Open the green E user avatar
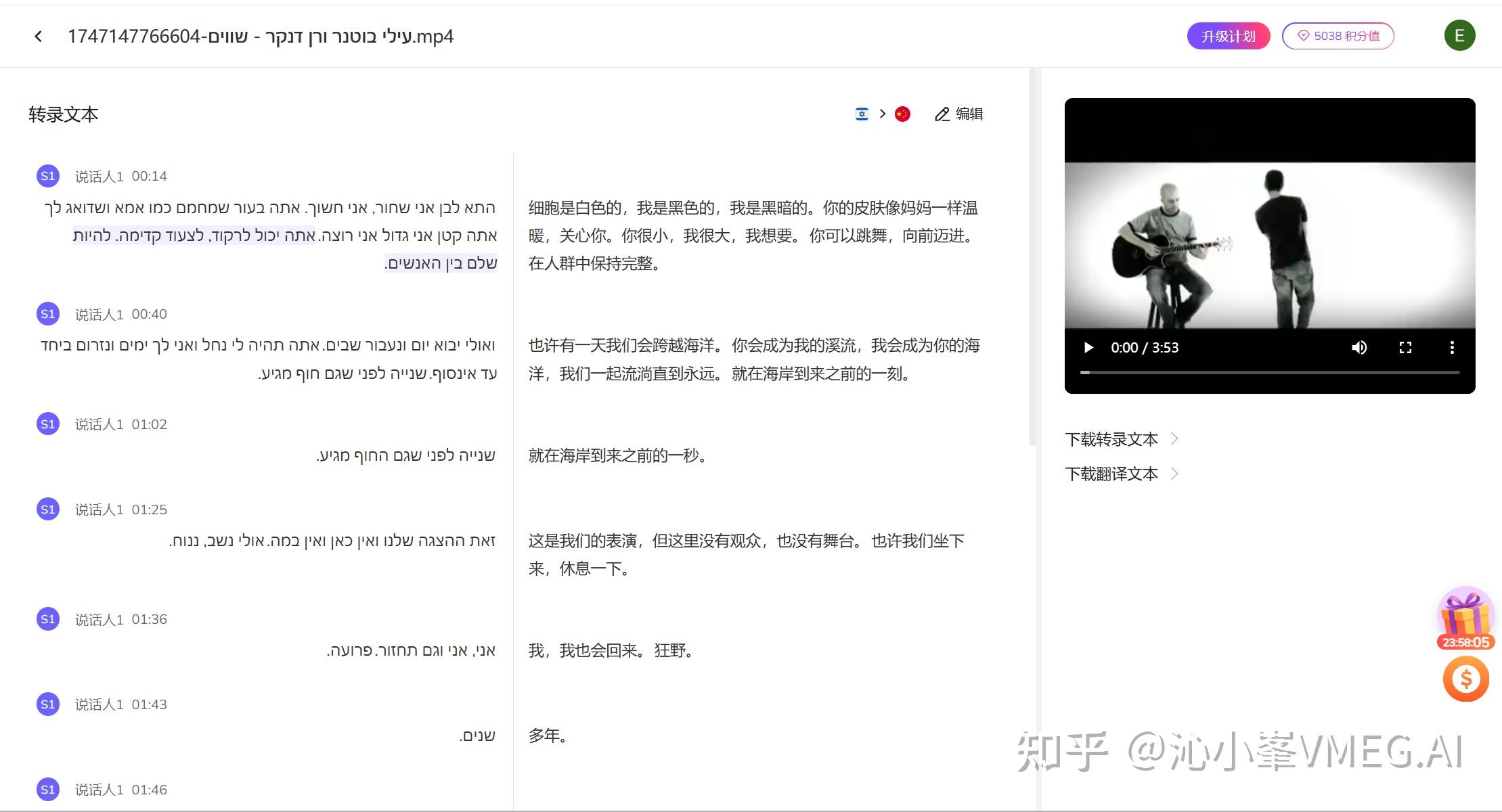This screenshot has width=1502, height=812. tap(1459, 36)
